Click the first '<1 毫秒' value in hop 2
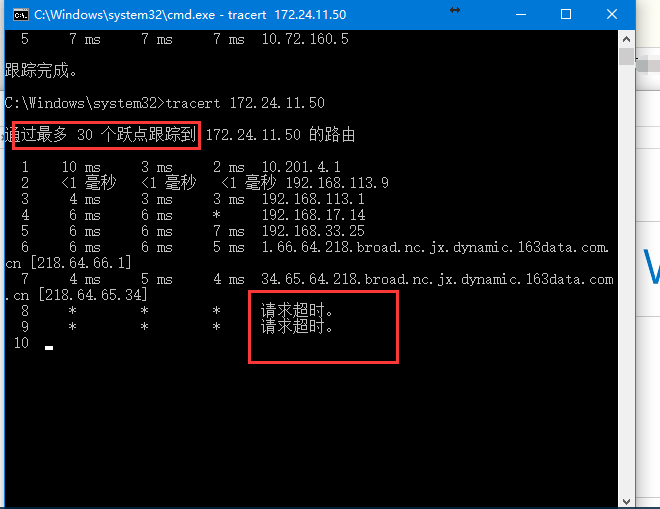This screenshot has height=509, width=660. click(88, 183)
